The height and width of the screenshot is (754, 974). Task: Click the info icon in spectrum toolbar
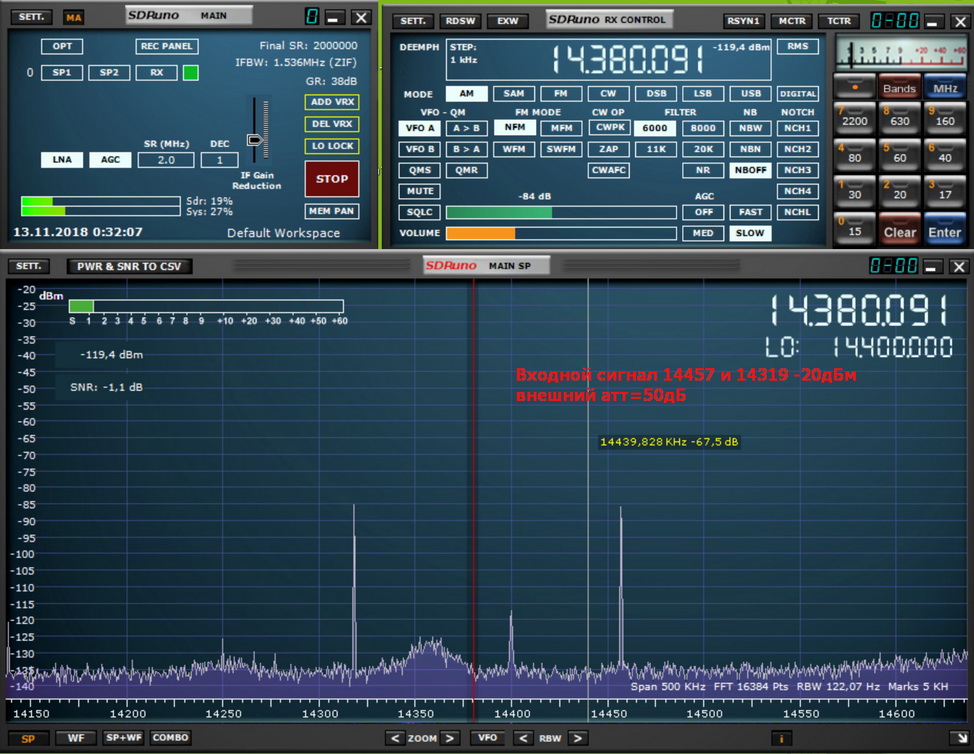point(781,738)
